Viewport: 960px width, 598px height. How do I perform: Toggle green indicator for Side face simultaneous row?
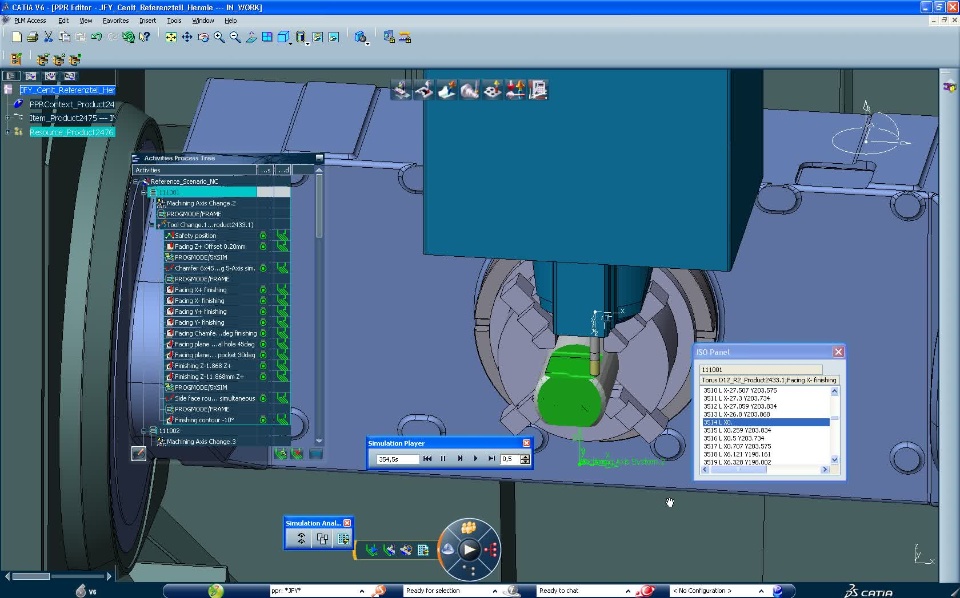(x=263, y=398)
